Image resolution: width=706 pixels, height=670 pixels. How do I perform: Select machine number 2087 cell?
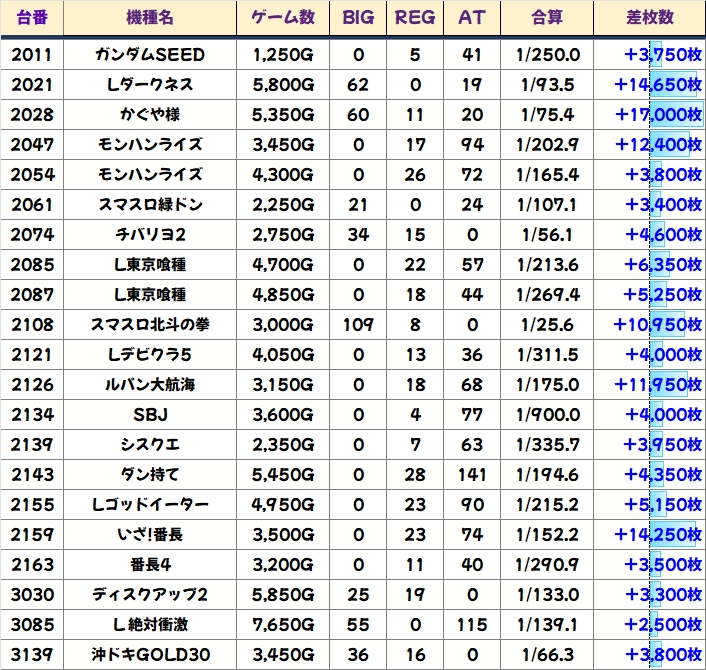click(x=32, y=294)
